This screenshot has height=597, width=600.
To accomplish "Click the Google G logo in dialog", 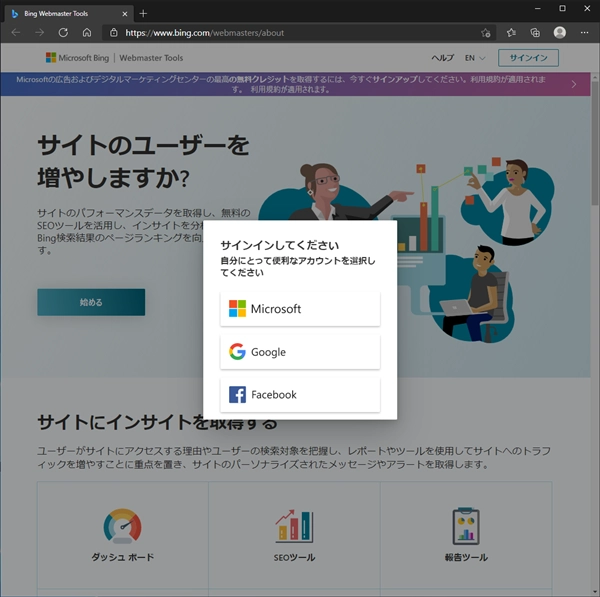I will coord(237,352).
